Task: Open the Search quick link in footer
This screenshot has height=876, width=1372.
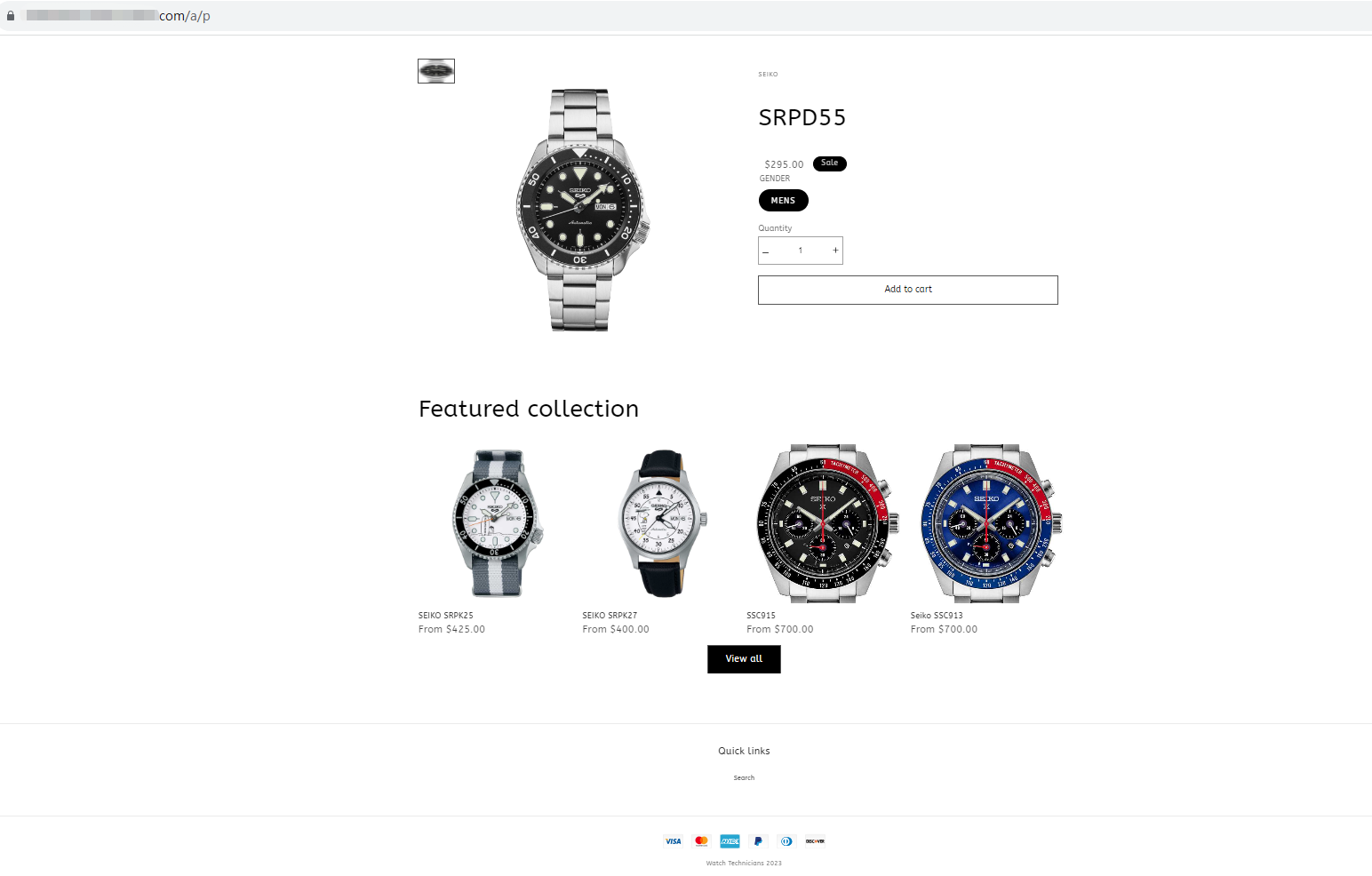Action: (x=744, y=778)
